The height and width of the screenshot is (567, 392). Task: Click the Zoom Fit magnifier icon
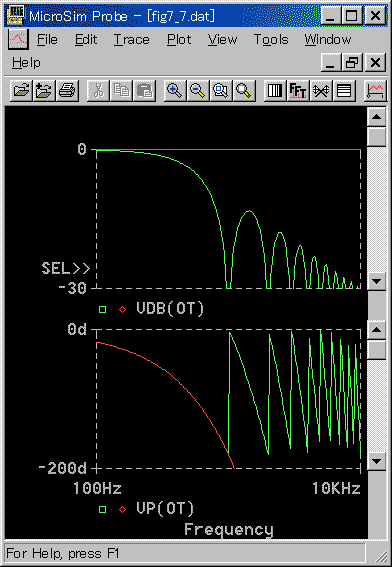point(244,90)
